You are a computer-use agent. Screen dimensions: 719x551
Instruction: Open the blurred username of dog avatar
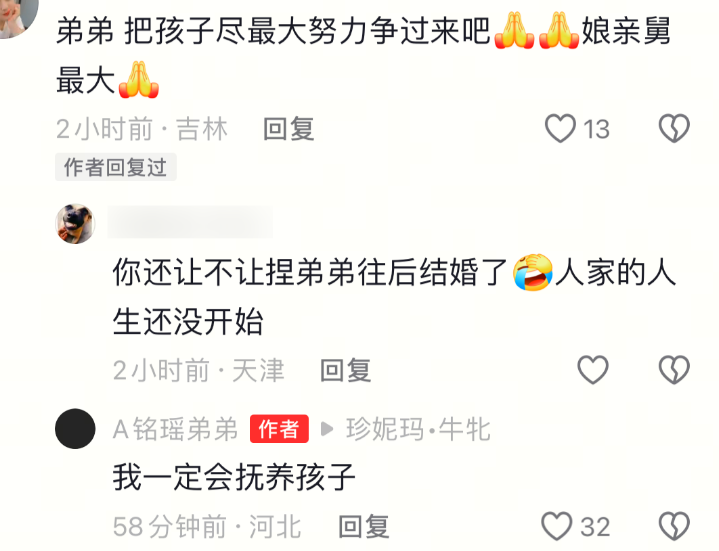(190, 222)
